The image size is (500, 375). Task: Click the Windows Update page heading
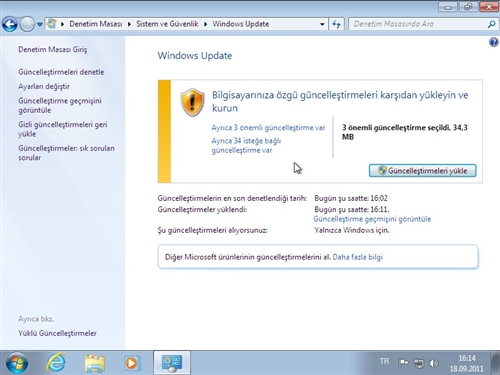pos(195,56)
